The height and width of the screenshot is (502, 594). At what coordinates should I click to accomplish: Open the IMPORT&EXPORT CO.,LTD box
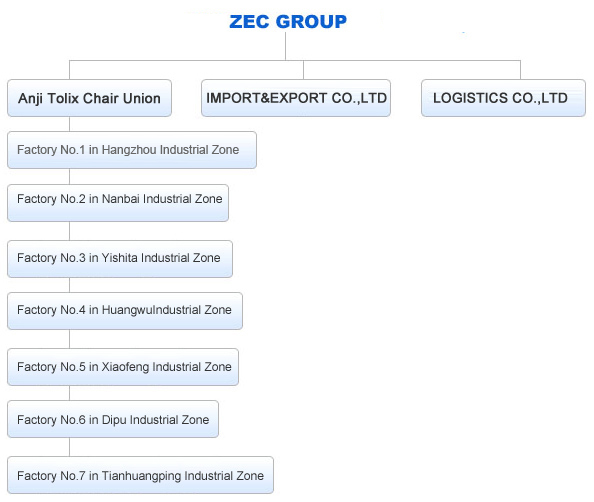pyautogui.click(x=296, y=98)
